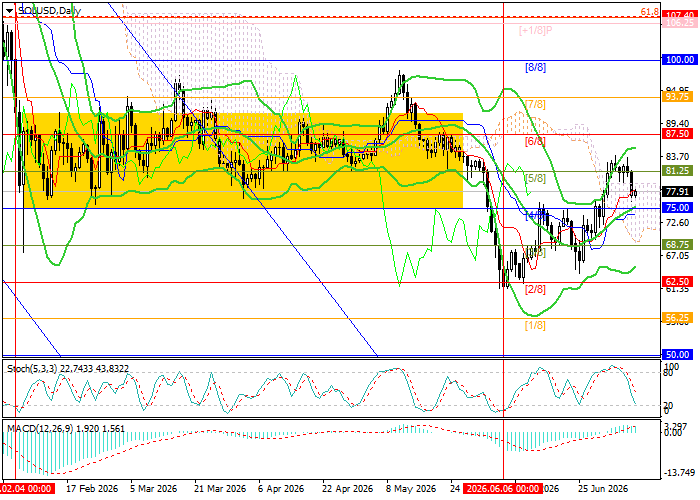This screenshot has height=500, width=700.
Task: Click the 6 Apr 2026 date label
Action: [x=281, y=489]
